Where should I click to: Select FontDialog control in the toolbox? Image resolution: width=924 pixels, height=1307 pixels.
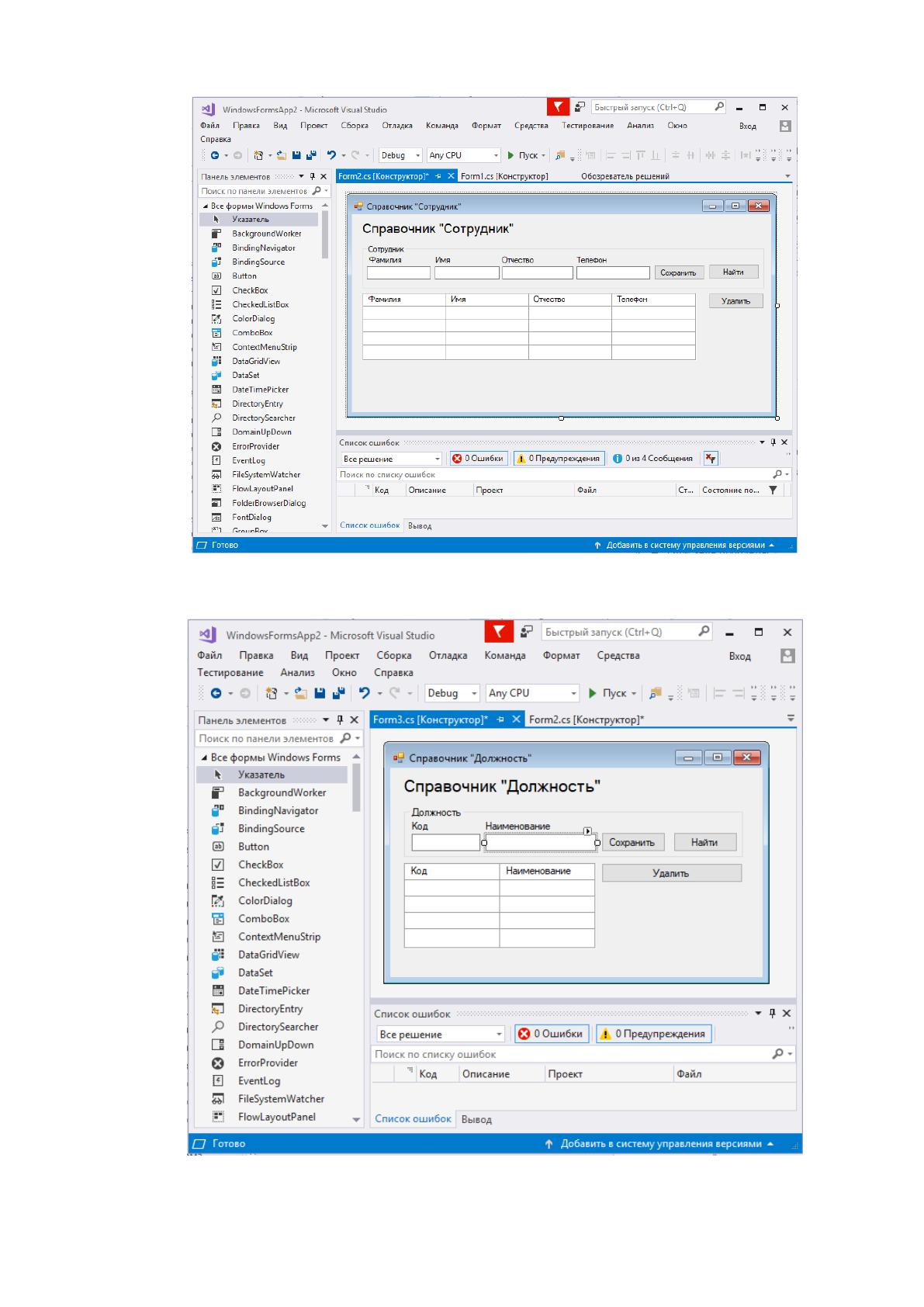(251, 517)
